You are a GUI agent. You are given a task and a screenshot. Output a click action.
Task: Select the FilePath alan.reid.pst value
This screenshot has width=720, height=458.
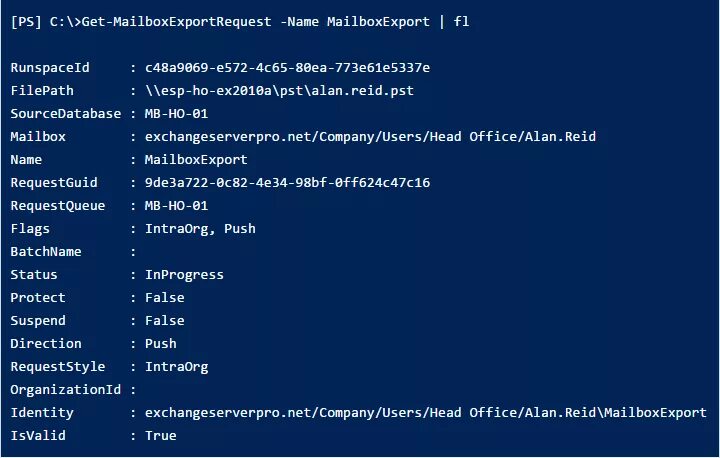click(279, 90)
